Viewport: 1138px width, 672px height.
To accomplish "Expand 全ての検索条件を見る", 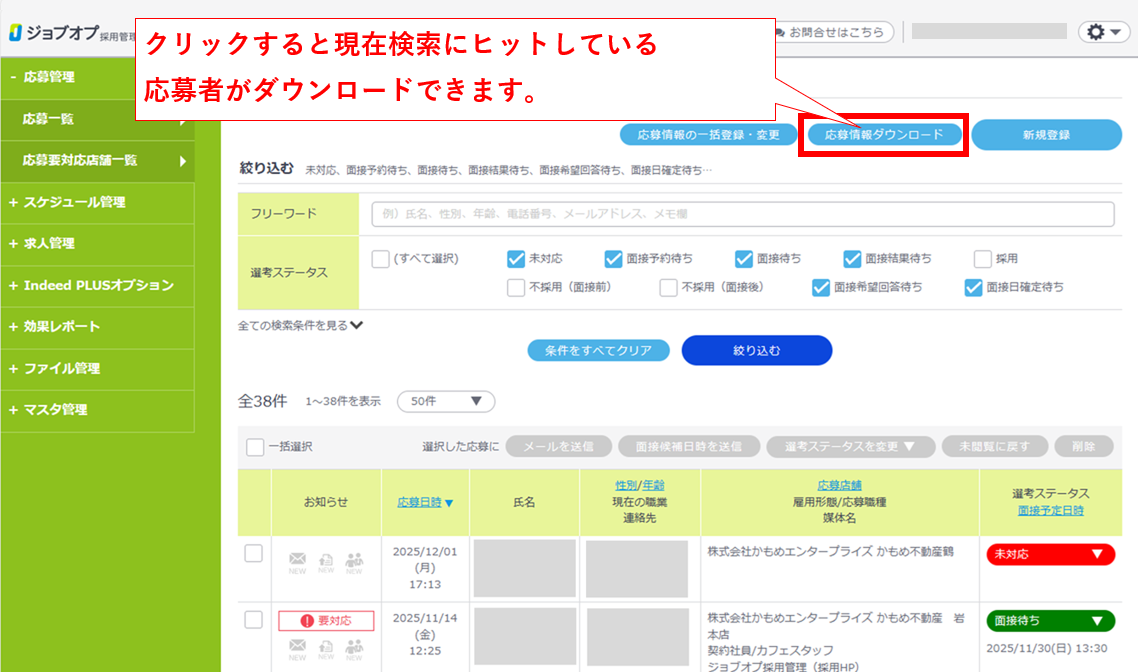I will pos(300,325).
